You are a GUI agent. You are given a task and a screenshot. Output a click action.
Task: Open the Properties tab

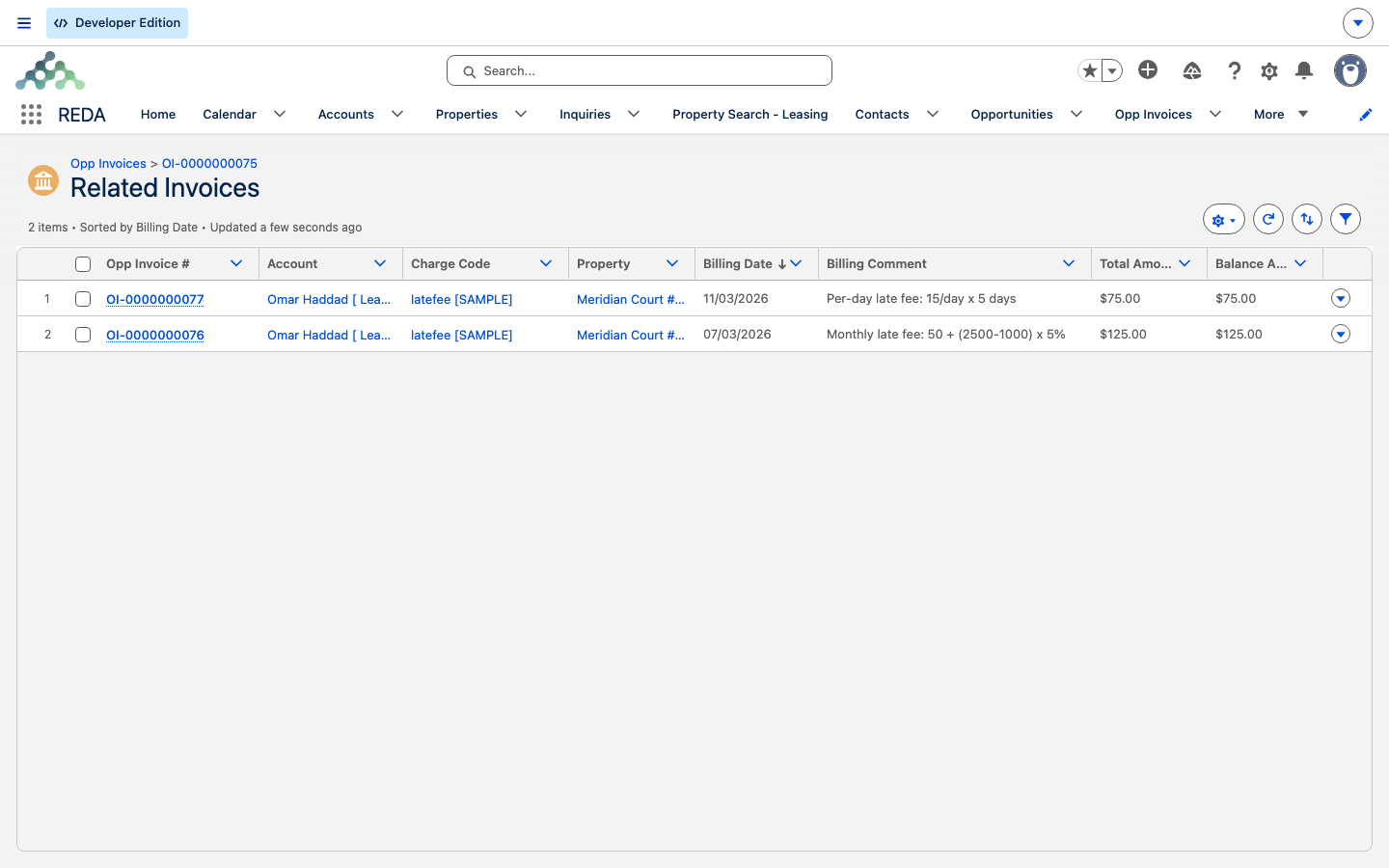click(x=467, y=115)
